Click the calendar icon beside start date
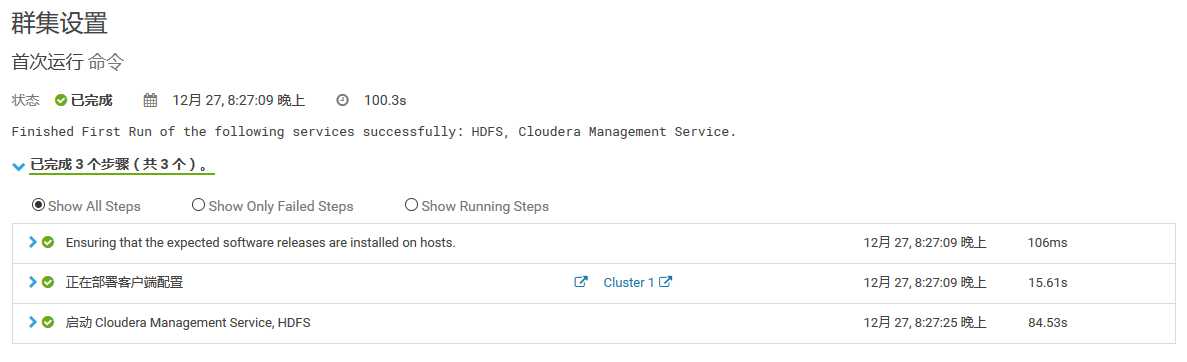This screenshot has height=362, width=1187. coord(151,100)
